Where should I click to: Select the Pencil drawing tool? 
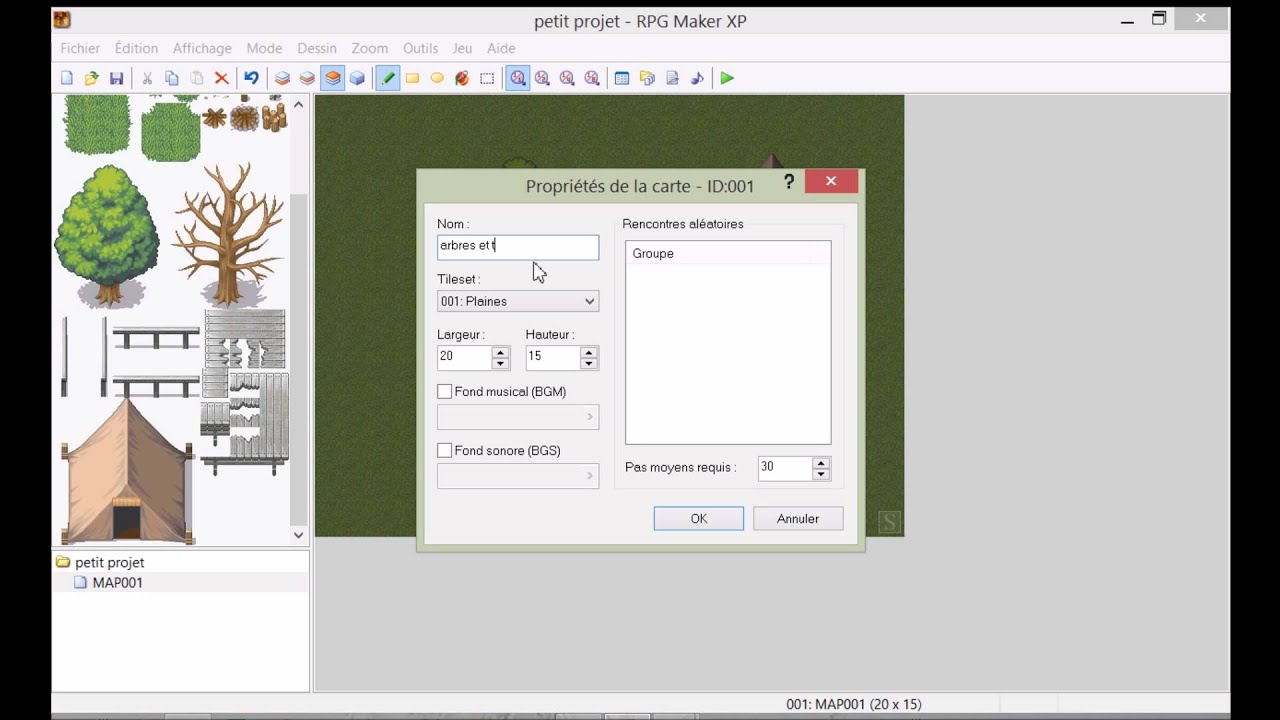pyautogui.click(x=387, y=78)
